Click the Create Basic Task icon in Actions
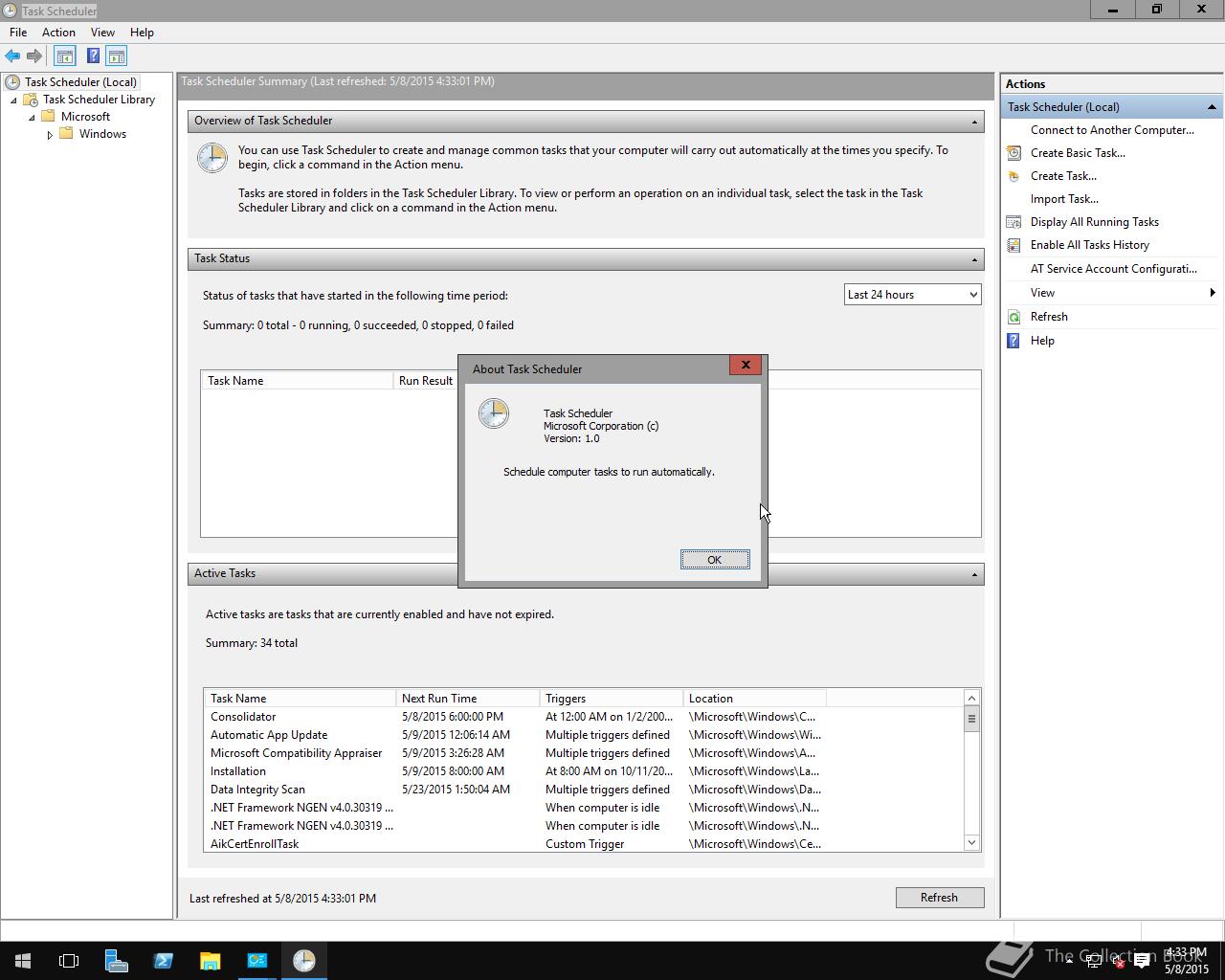The width and height of the screenshot is (1225, 980). coord(1013,153)
